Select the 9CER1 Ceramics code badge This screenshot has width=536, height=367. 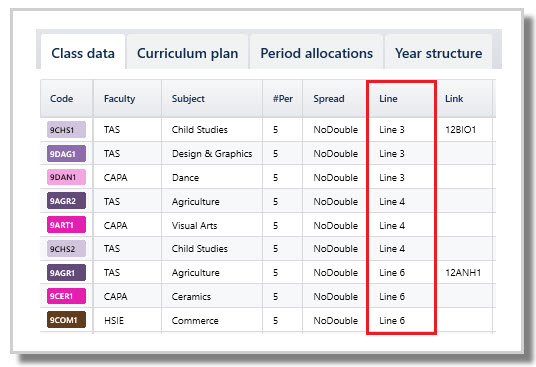coord(66,296)
